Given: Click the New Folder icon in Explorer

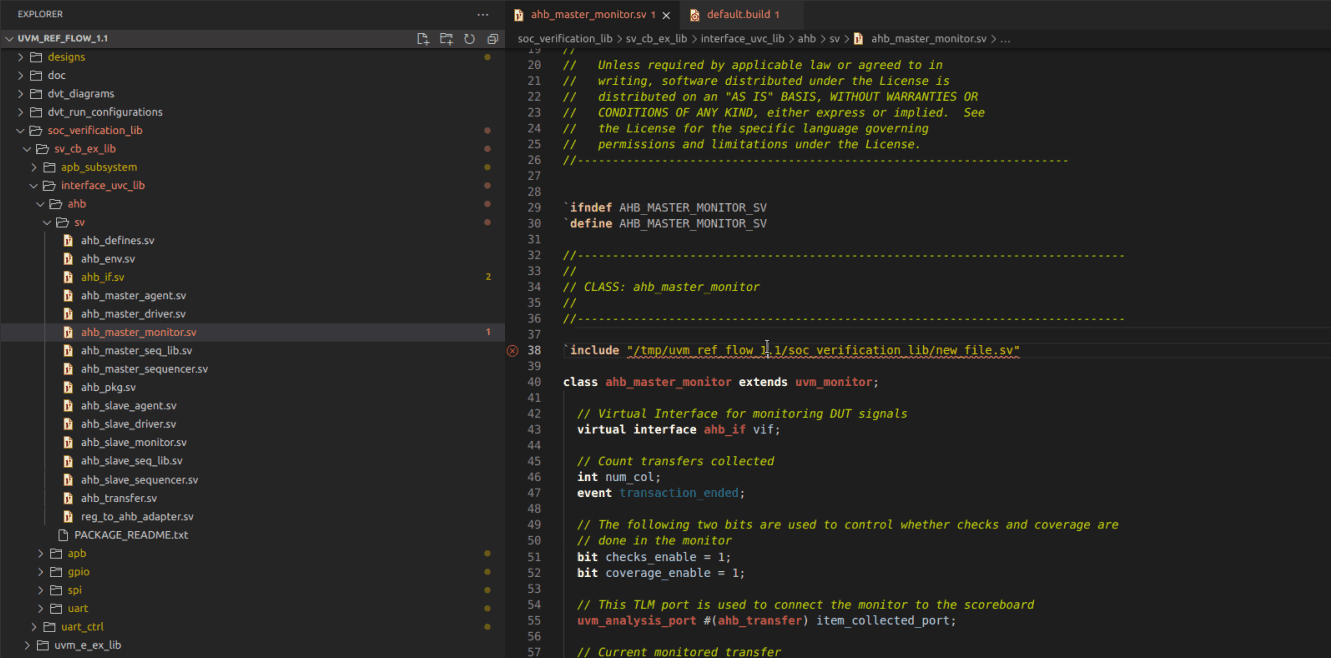Looking at the screenshot, I should (x=446, y=37).
